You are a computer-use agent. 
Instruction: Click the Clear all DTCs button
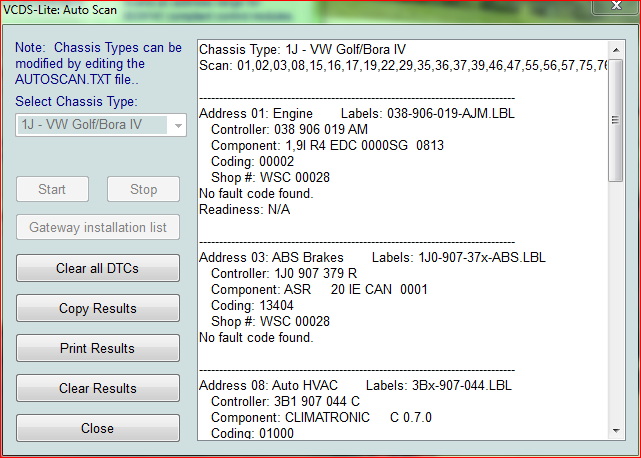point(98,268)
